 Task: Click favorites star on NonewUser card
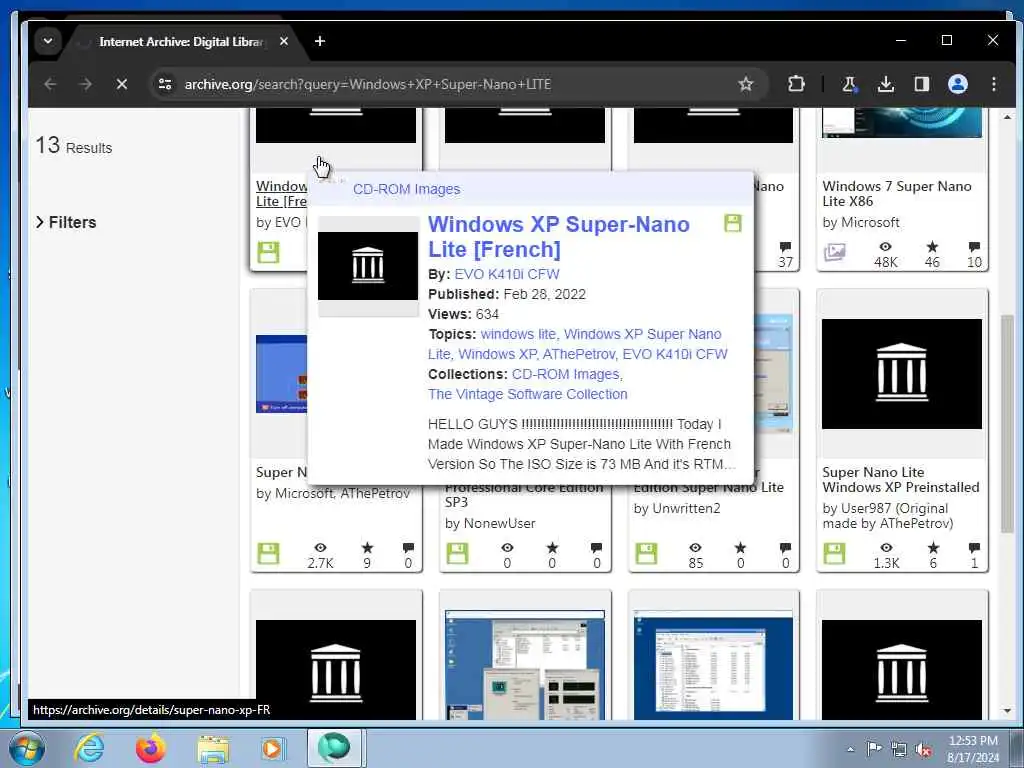(552, 548)
